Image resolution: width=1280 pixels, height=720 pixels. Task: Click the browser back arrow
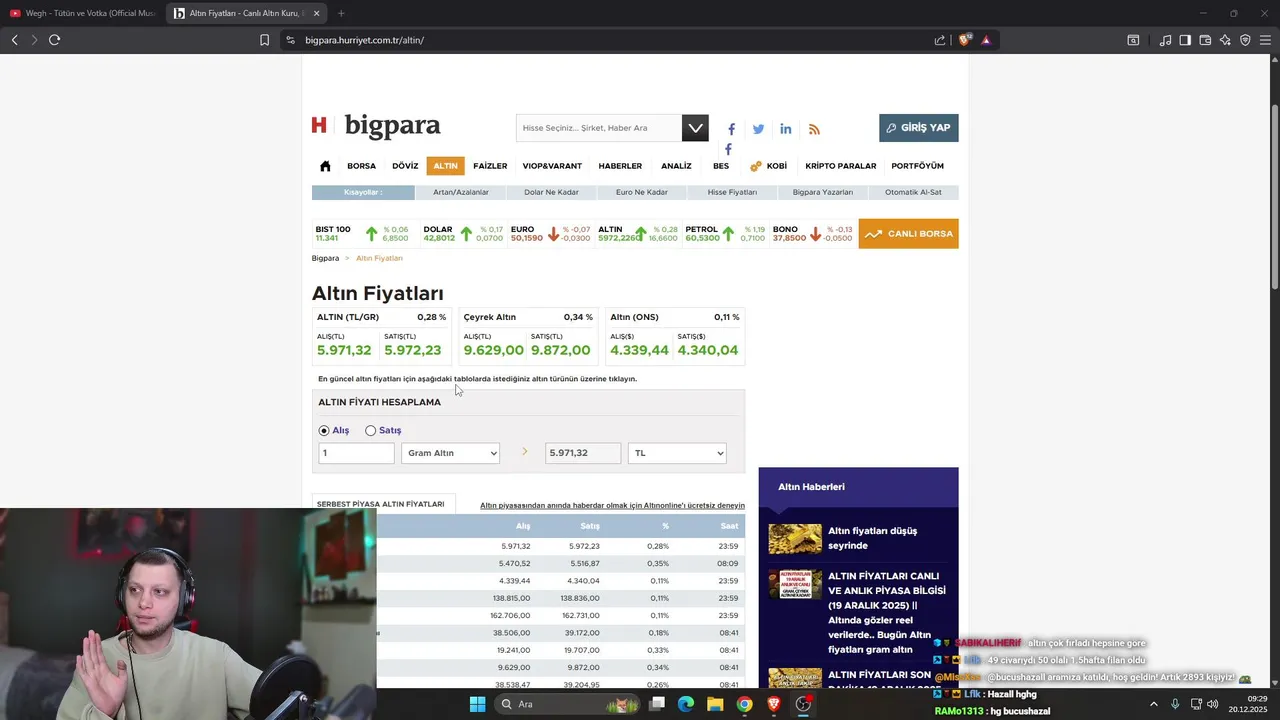(15, 40)
